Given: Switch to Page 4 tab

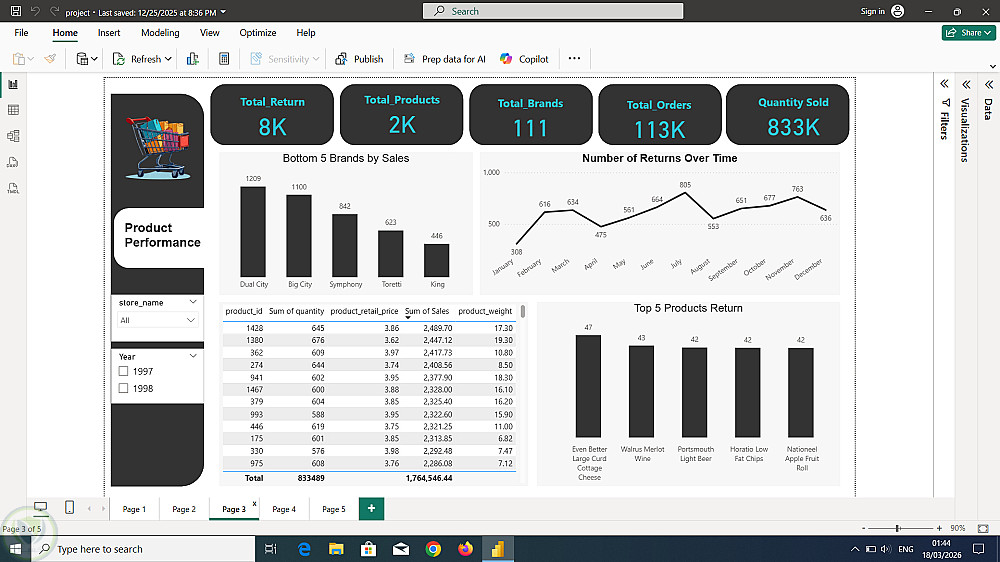Looking at the screenshot, I should (x=284, y=509).
